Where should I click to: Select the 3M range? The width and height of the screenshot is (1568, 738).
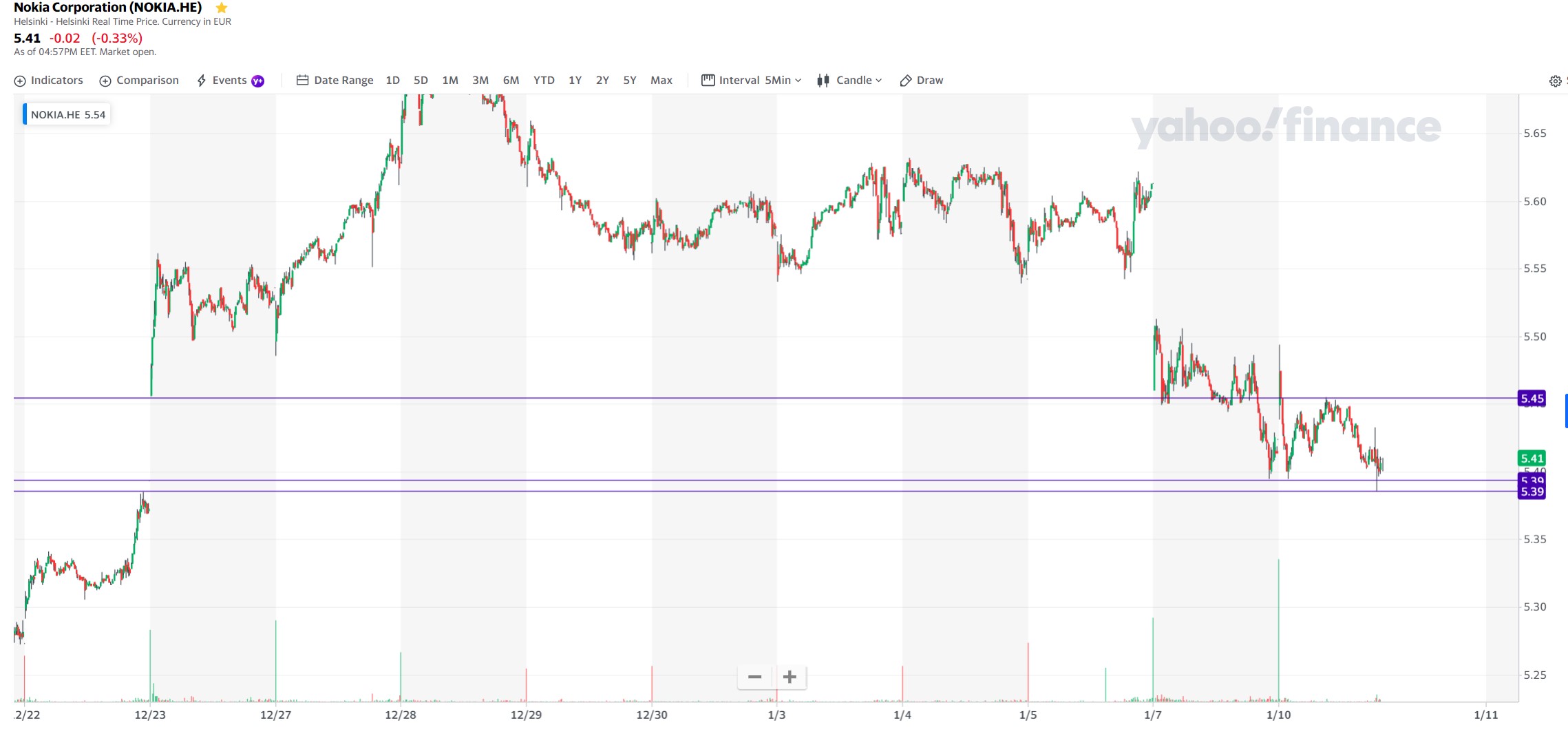[x=480, y=81]
